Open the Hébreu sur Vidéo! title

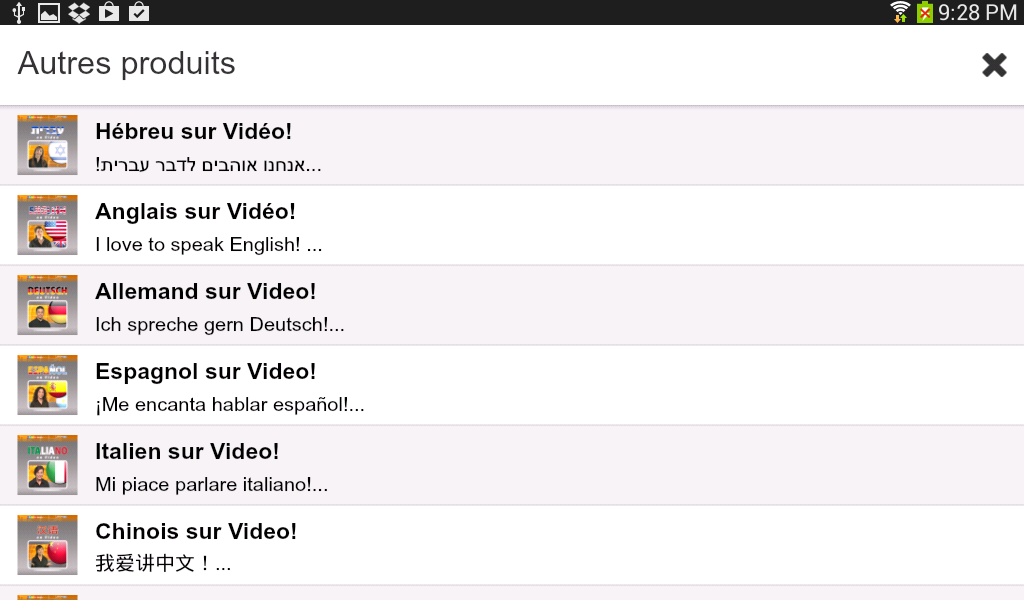click(x=193, y=131)
